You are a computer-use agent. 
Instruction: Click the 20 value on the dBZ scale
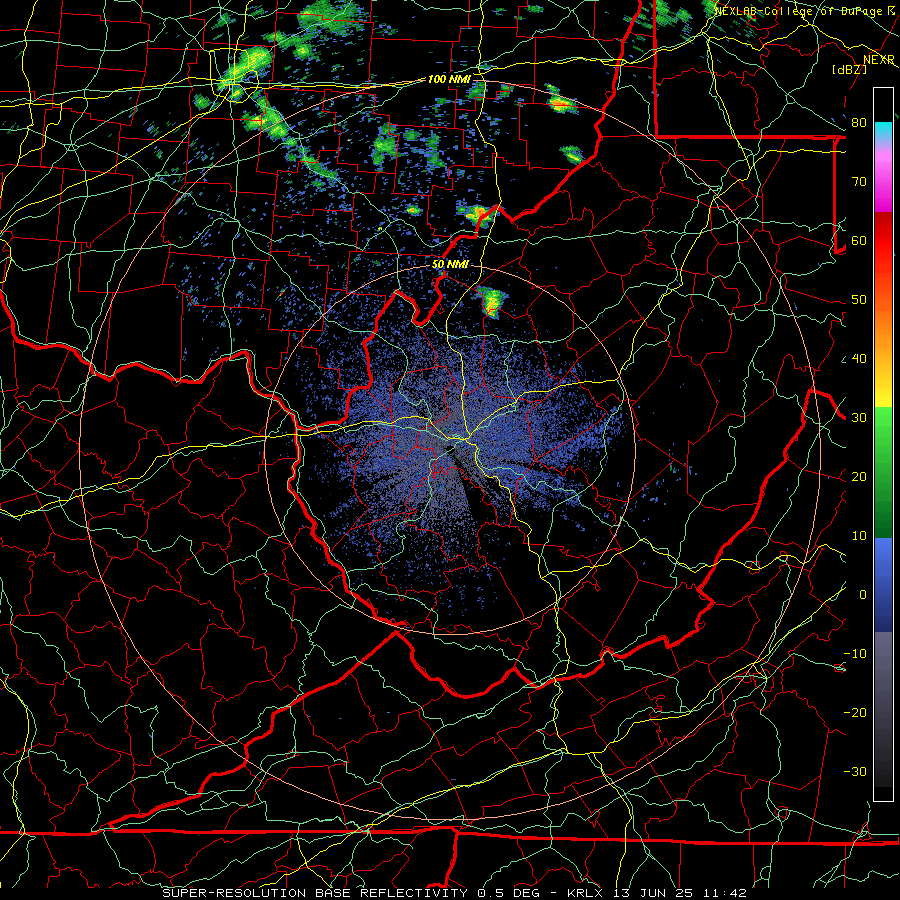point(859,477)
